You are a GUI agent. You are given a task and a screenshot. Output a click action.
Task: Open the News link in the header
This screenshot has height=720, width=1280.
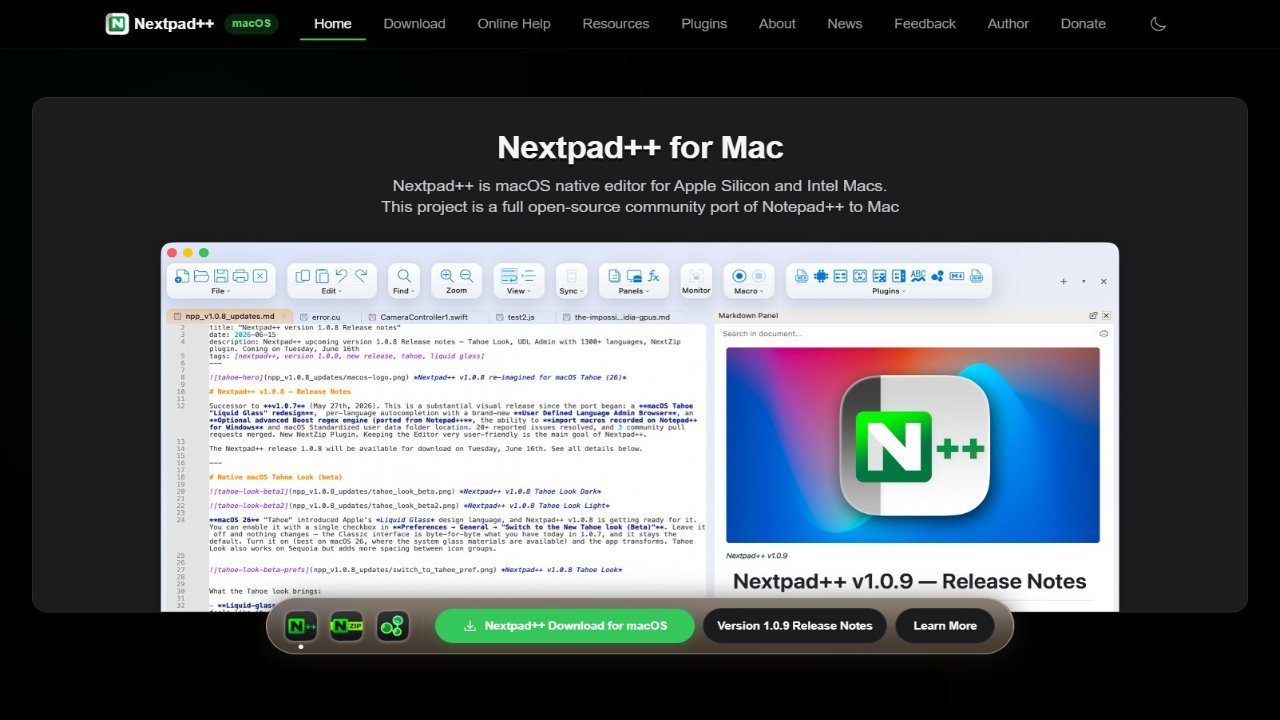coord(845,23)
